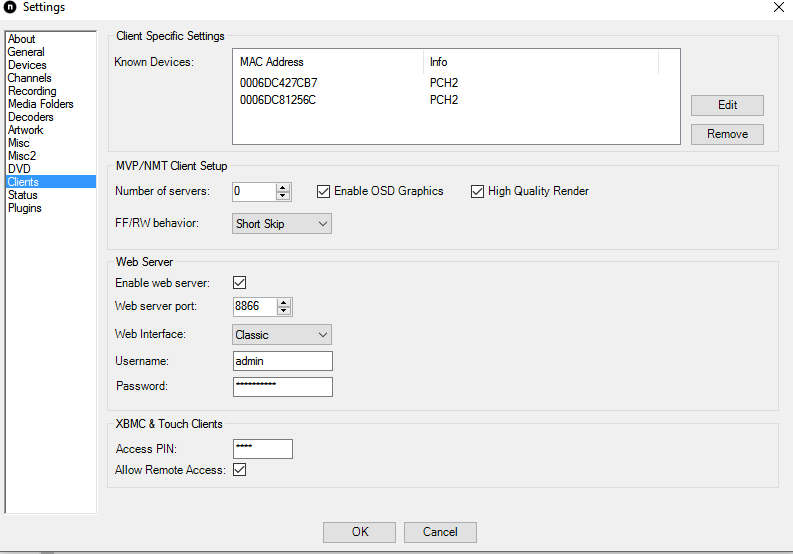Open the FF/RW behavior dropdown
The image size is (793, 554).
[x=282, y=224]
